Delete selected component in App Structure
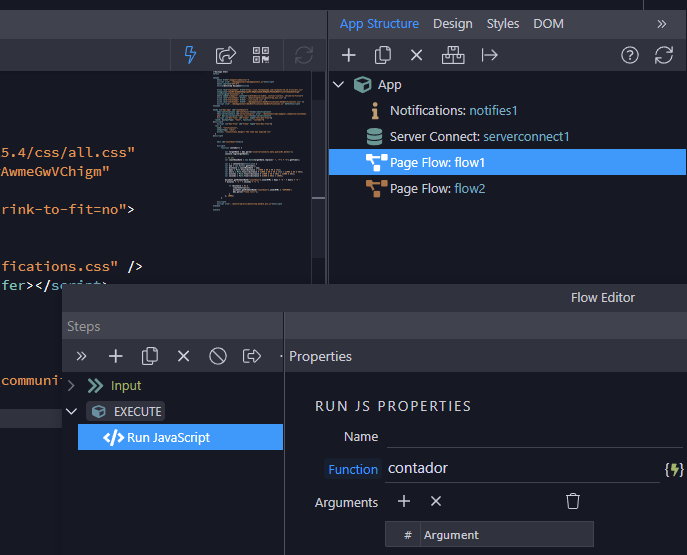Screen dimensions: 687x555 click(417, 55)
